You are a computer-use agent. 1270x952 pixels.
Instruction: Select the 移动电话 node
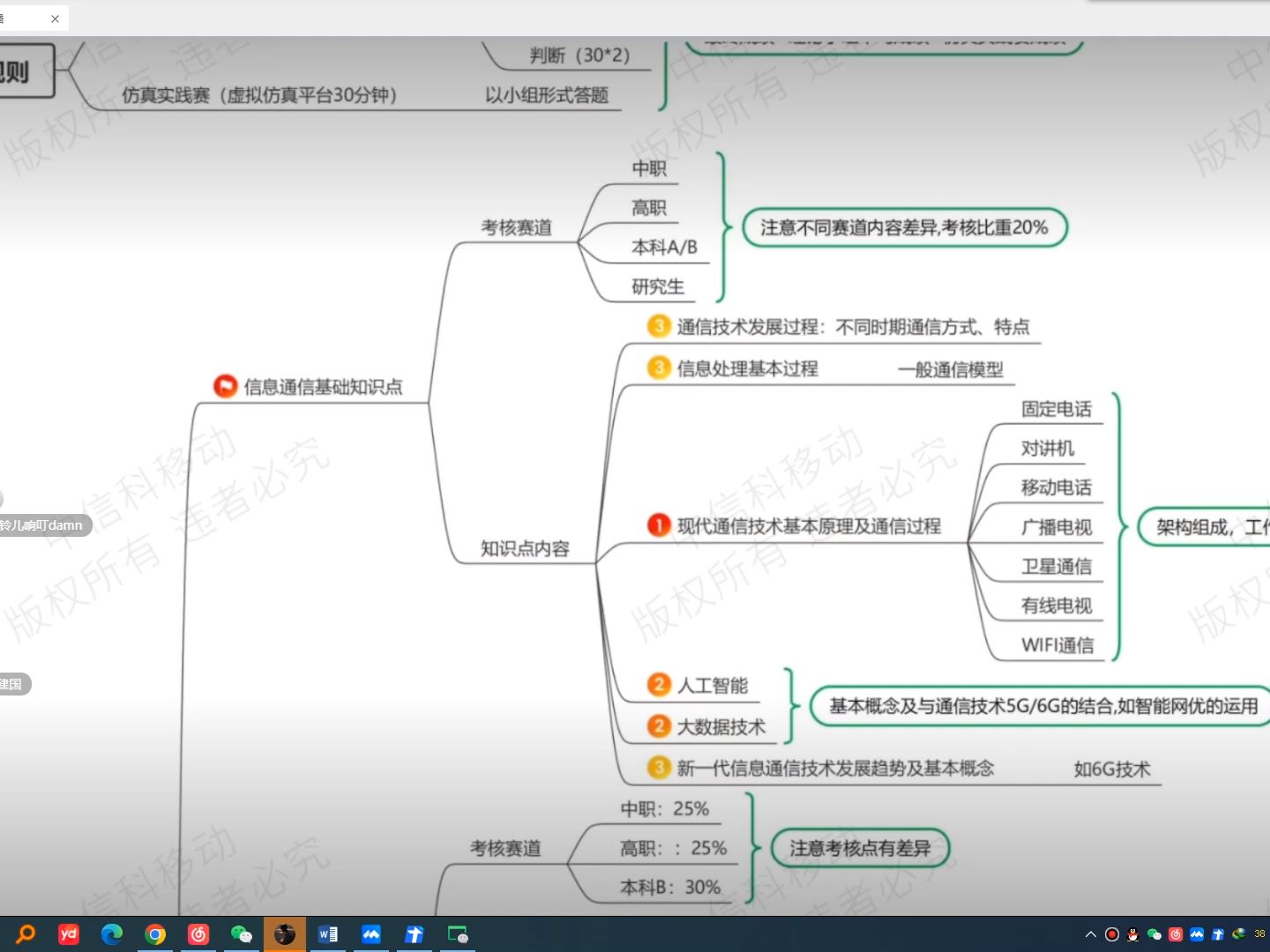[x=1057, y=487]
